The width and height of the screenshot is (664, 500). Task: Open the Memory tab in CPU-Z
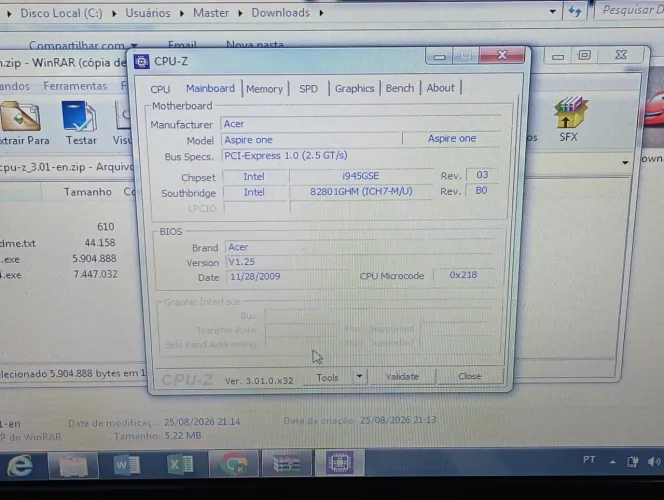(x=265, y=89)
